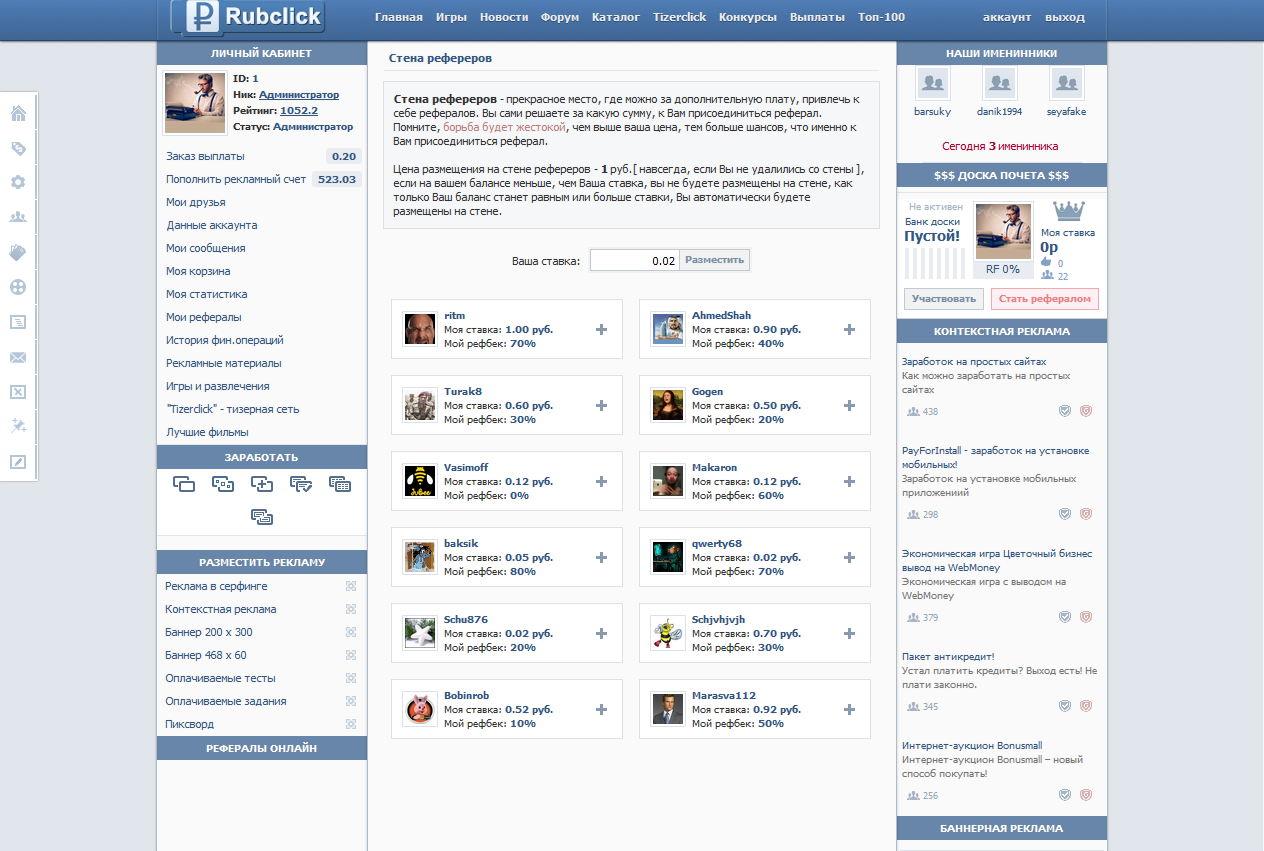Image resolution: width=1264 pixels, height=851 pixels.
Task: Click the sparkle pin sidebar icon
Action: click(18, 426)
